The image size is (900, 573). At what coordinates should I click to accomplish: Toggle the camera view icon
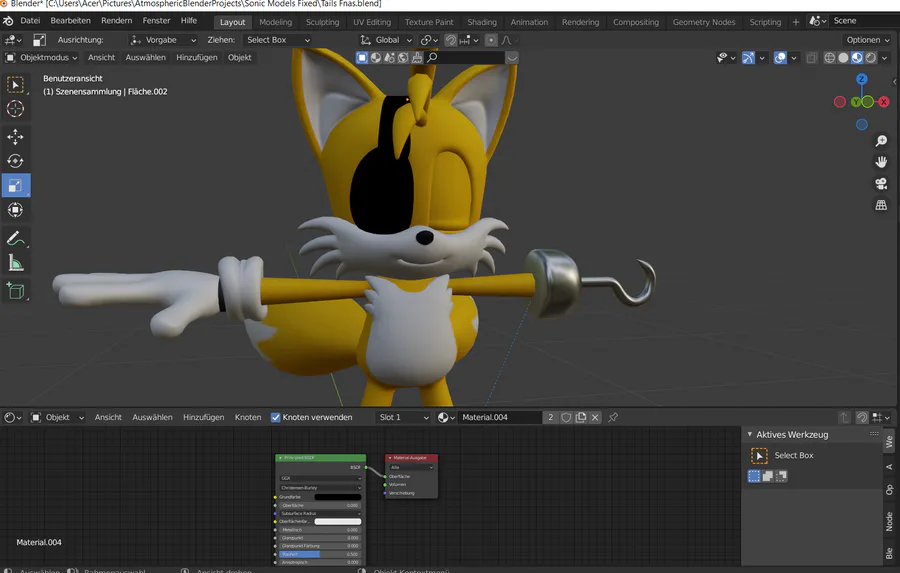click(881, 184)
